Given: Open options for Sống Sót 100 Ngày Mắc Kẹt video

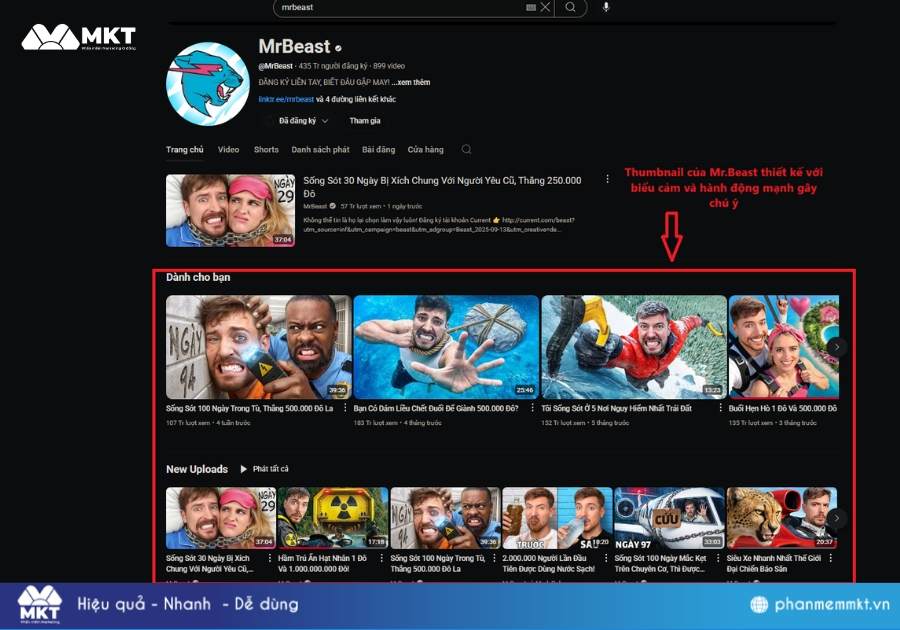Looking at the screenshot, I should click(718, 558).
